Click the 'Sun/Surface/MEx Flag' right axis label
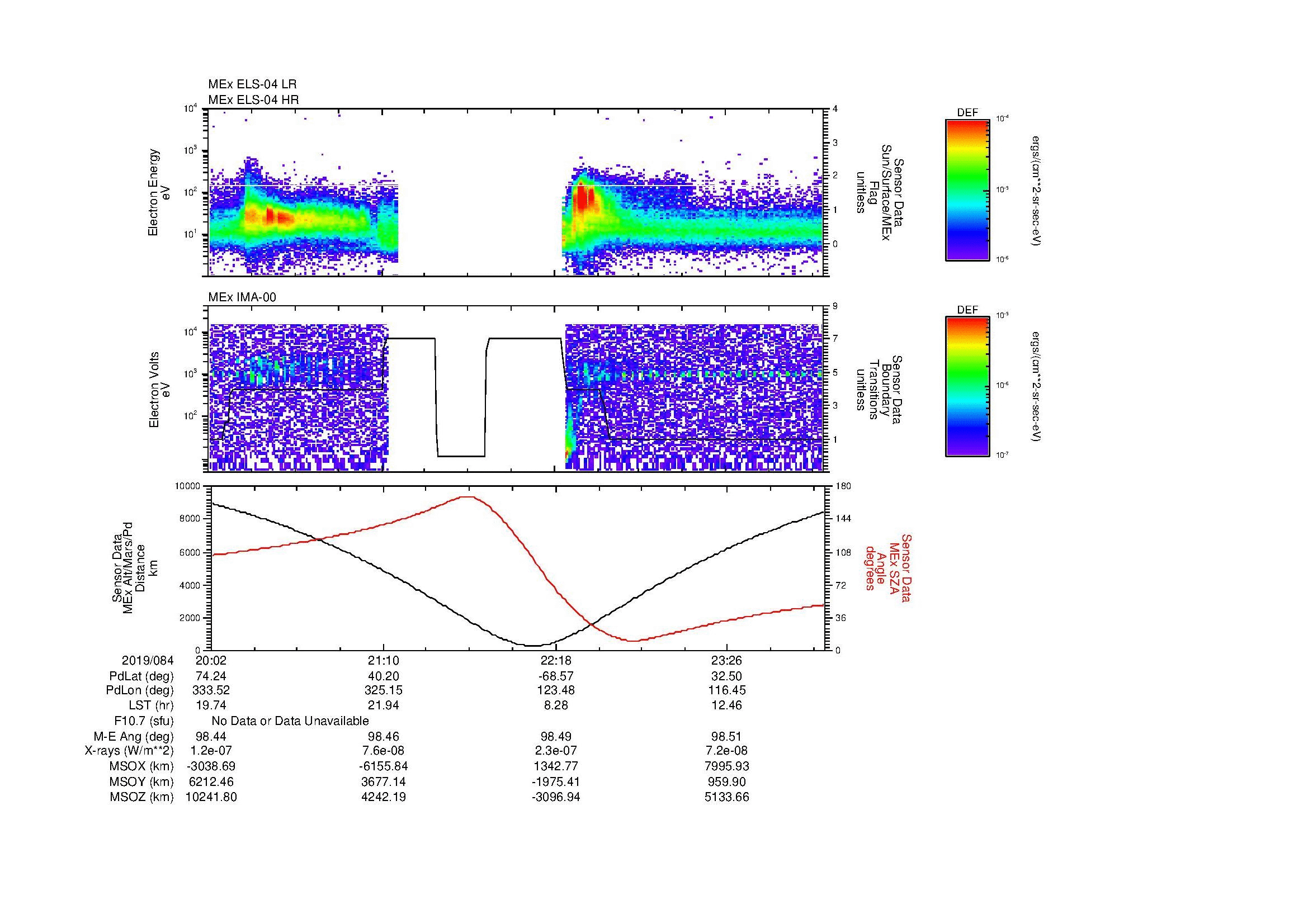1308x924 pixels. coord(881,192)
